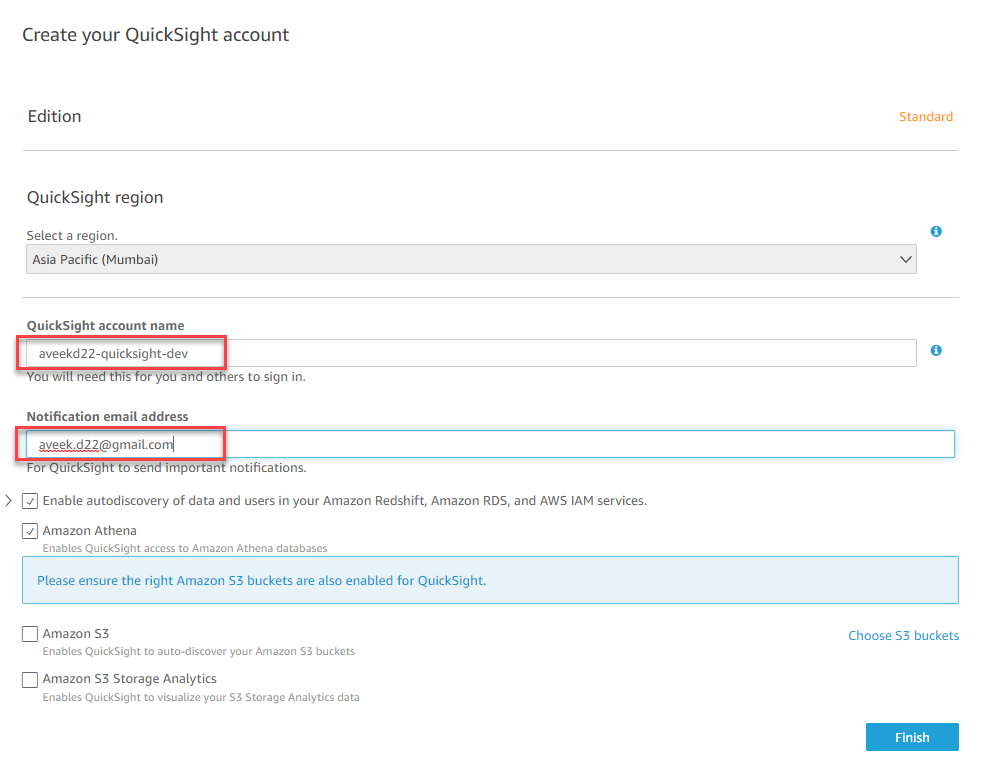Click the Create your QuickSight account title
The height and width of the screenshot is (773, 994).
pyautogui.click(x=156, y=35)
